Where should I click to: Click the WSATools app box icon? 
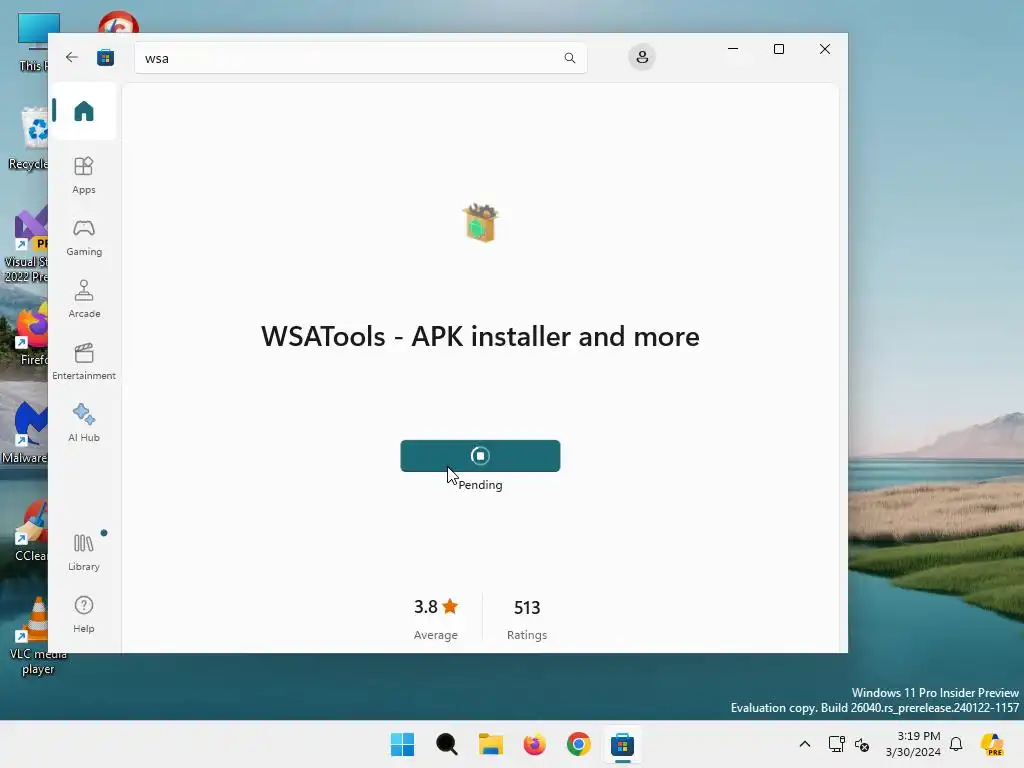click(480, 223)
